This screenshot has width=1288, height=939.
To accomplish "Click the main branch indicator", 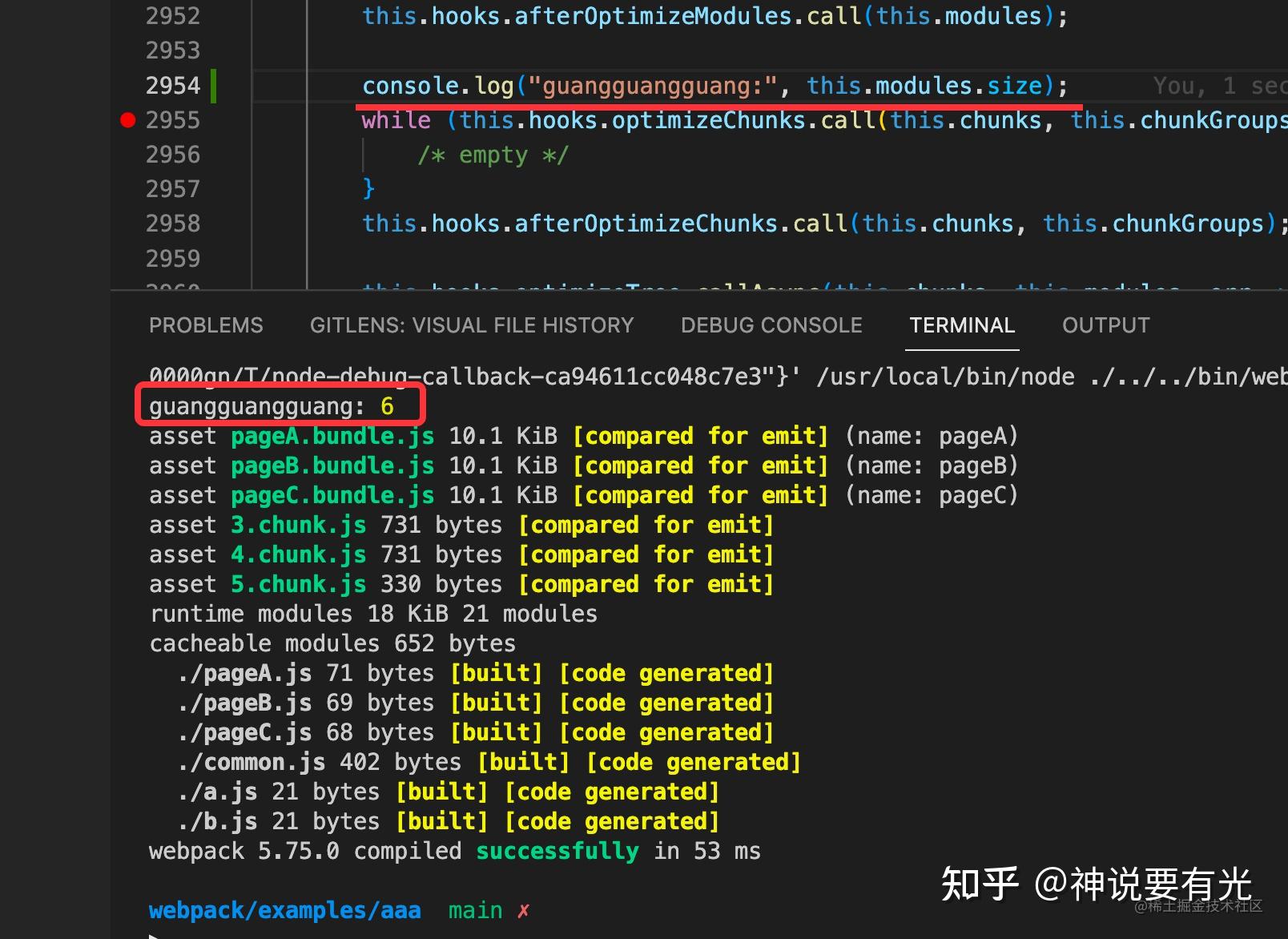I will 475,909.
